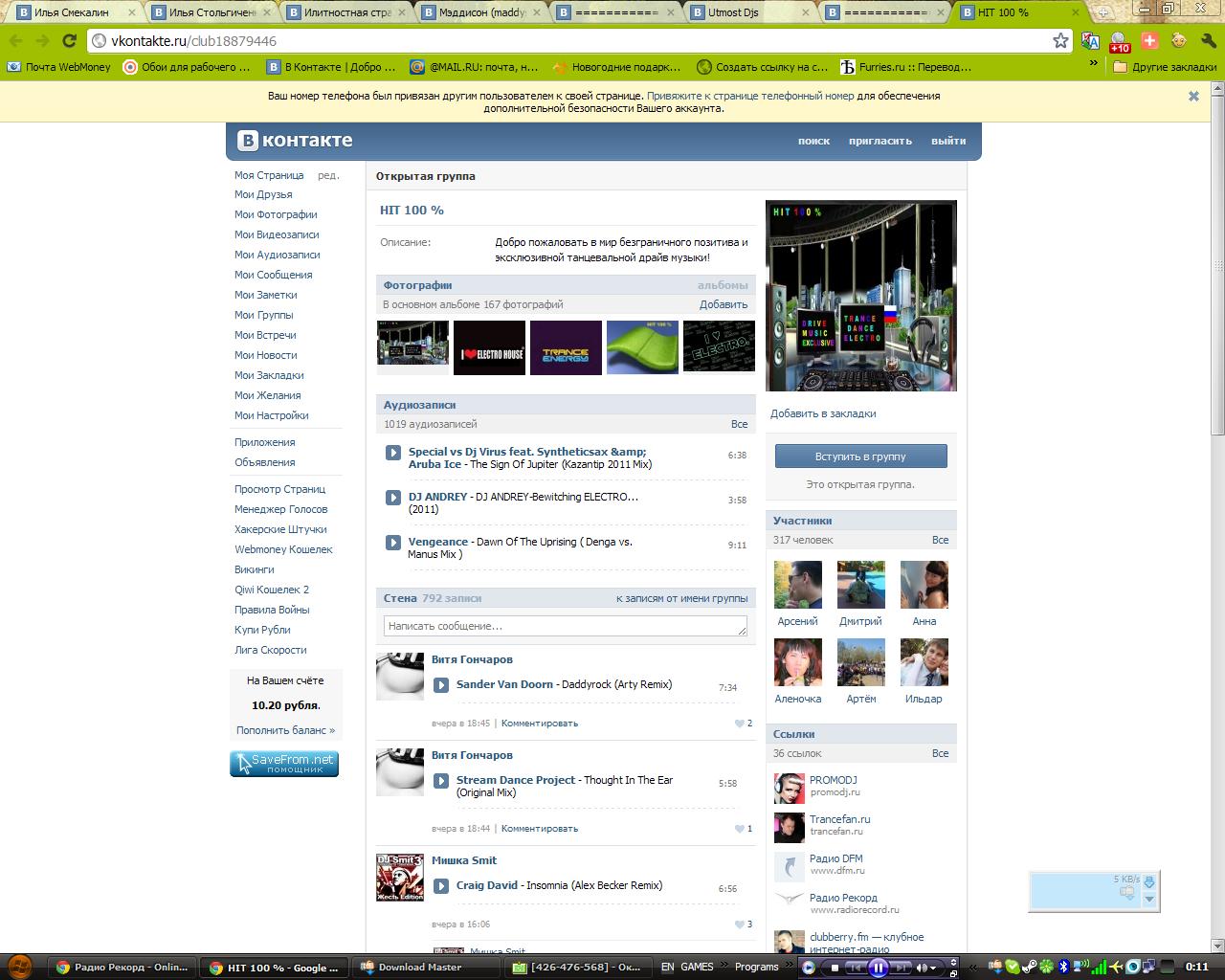Open member Арсений's avatar
The width and height of the screenshot is (1225, 980).
pos(797,585)
